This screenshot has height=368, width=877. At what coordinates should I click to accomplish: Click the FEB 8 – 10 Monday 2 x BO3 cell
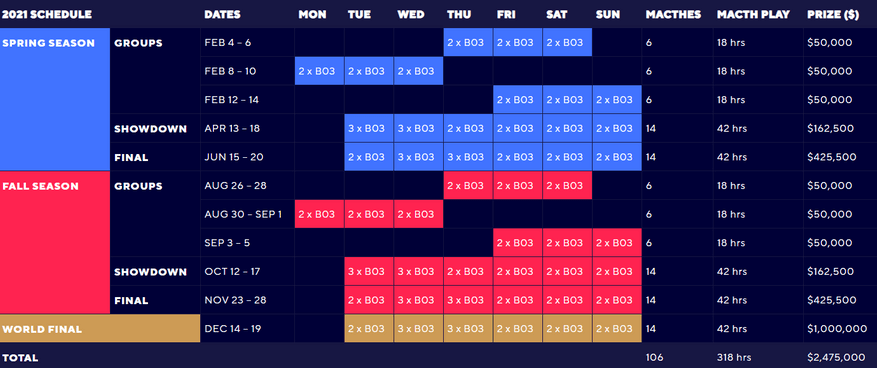pyautogui.click(x=319, y=71)
